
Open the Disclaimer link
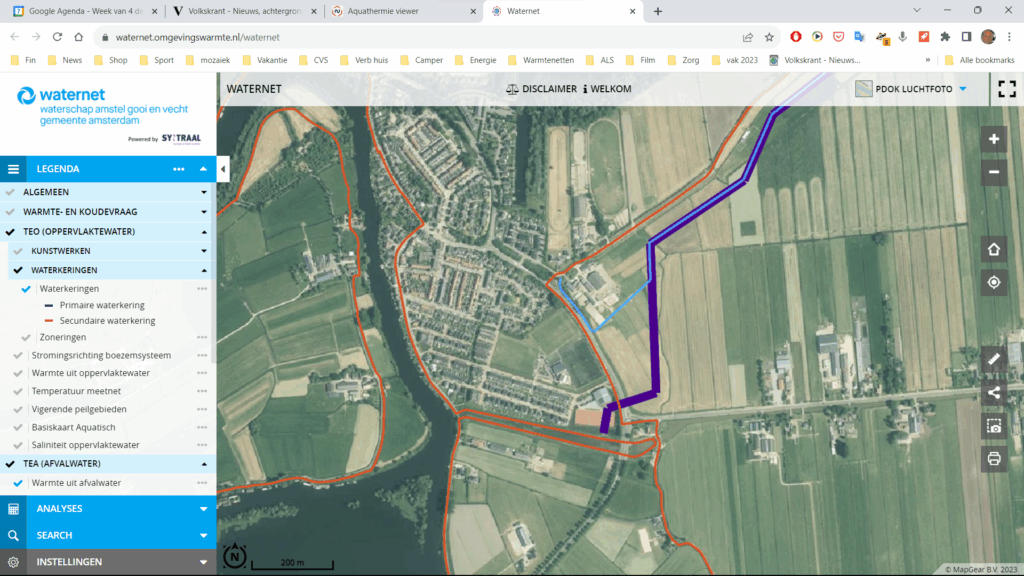(x=541, y=89)
